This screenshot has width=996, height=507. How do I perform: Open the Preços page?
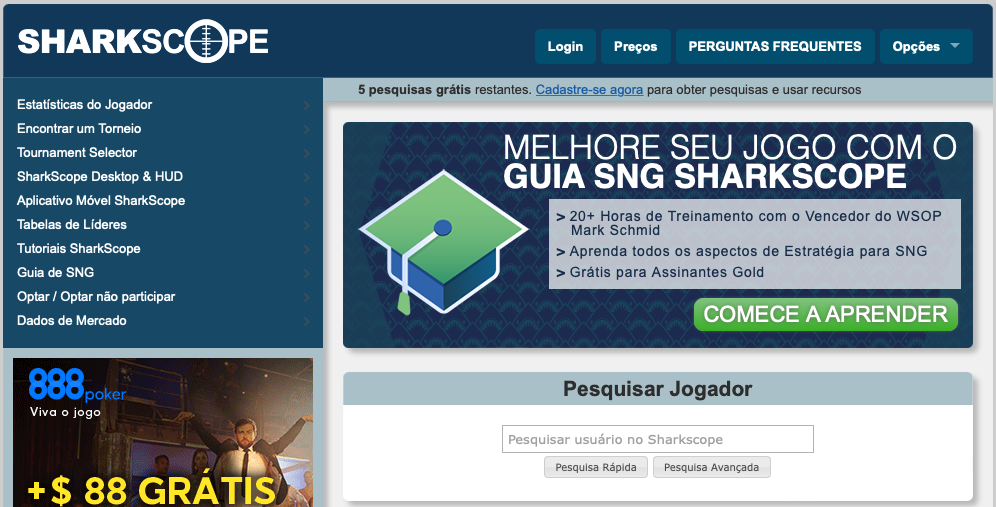tap(636, 46)
